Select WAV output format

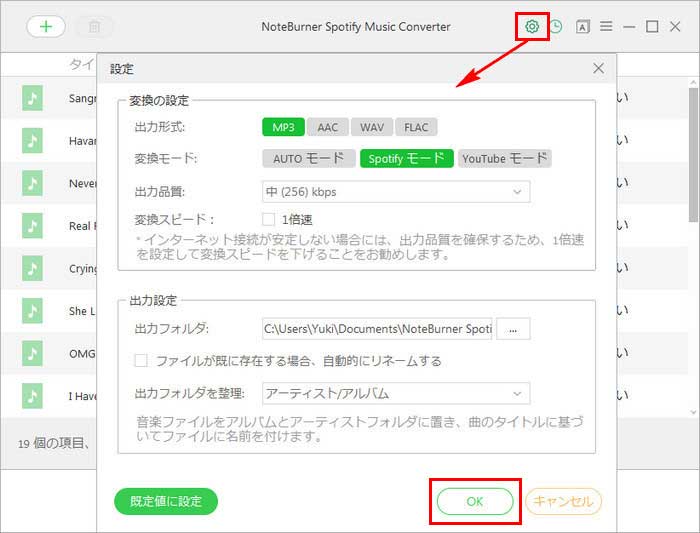tap(372, 127)
